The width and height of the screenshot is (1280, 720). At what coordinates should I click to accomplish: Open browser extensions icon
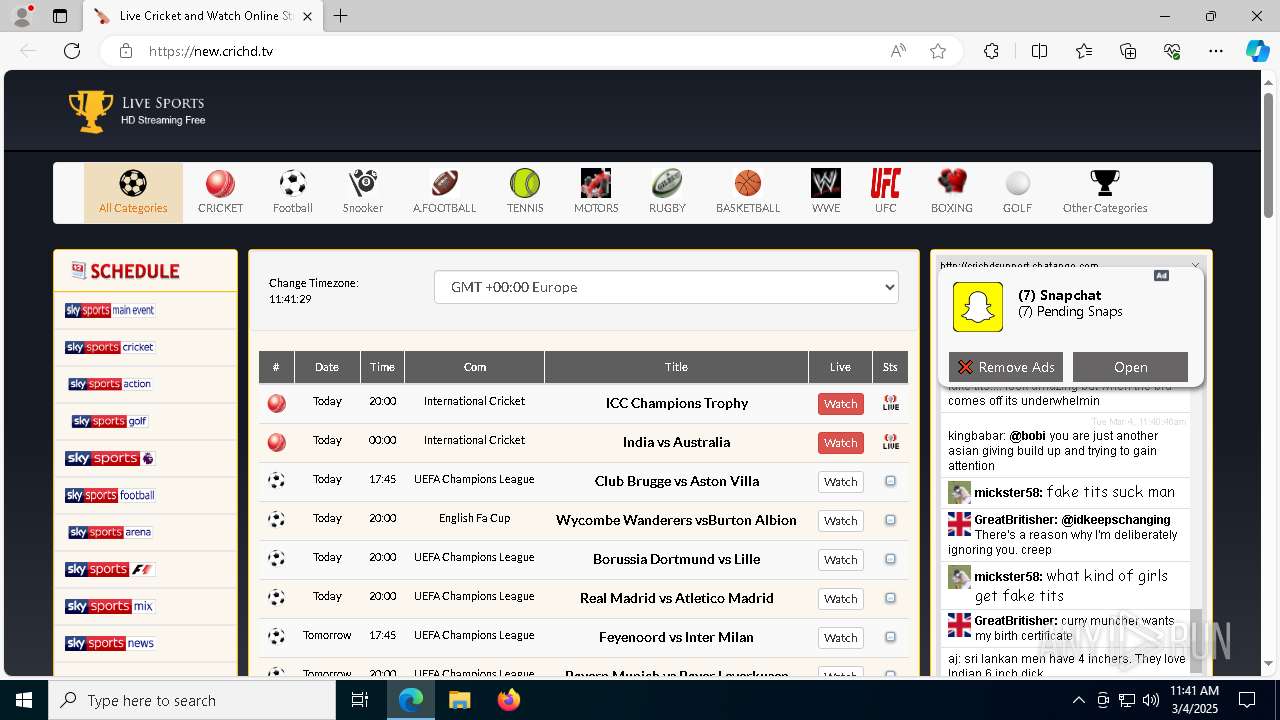(991, 51)
